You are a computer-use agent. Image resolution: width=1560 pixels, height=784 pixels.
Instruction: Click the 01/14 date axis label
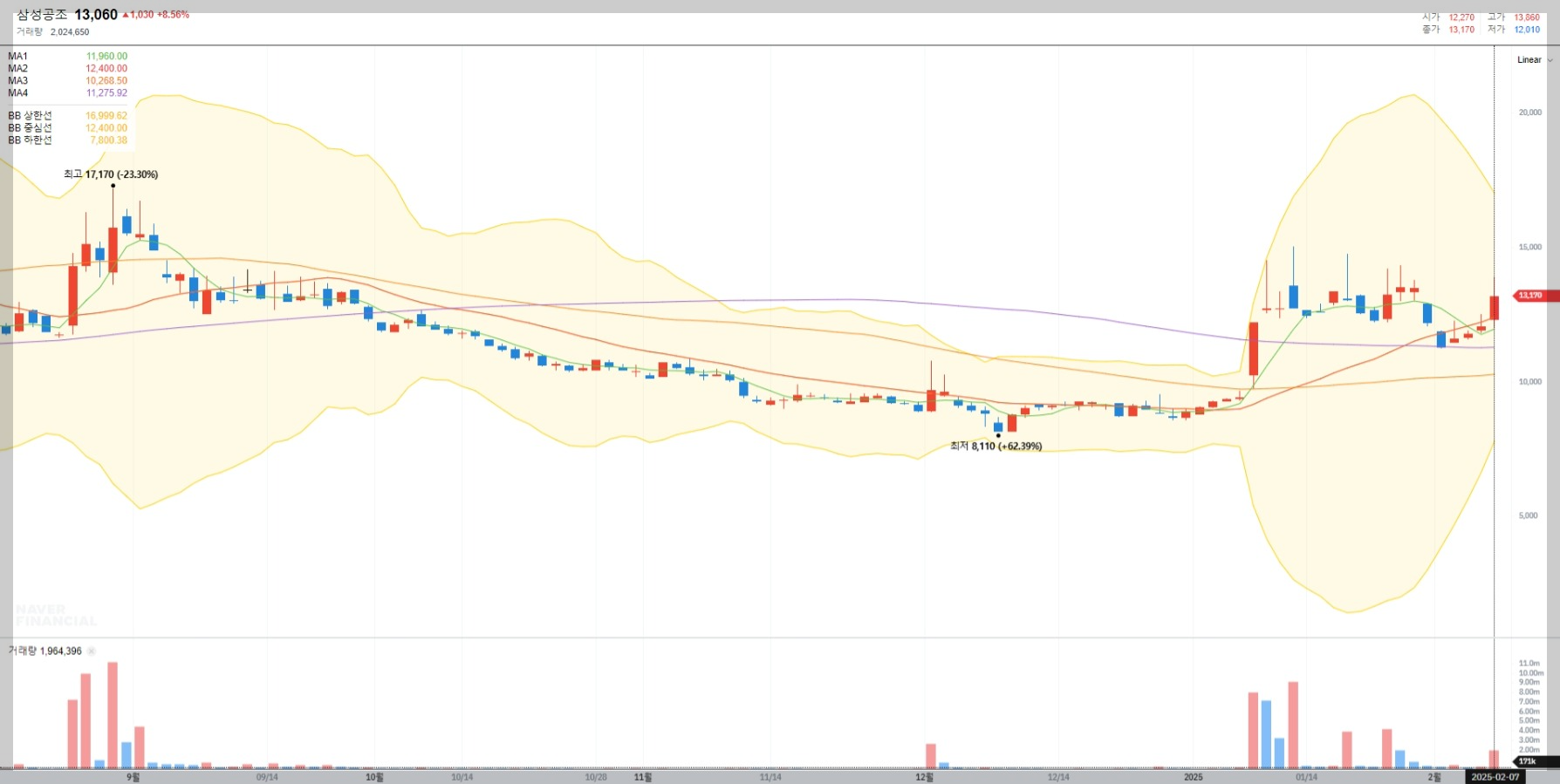(1306, 777)
